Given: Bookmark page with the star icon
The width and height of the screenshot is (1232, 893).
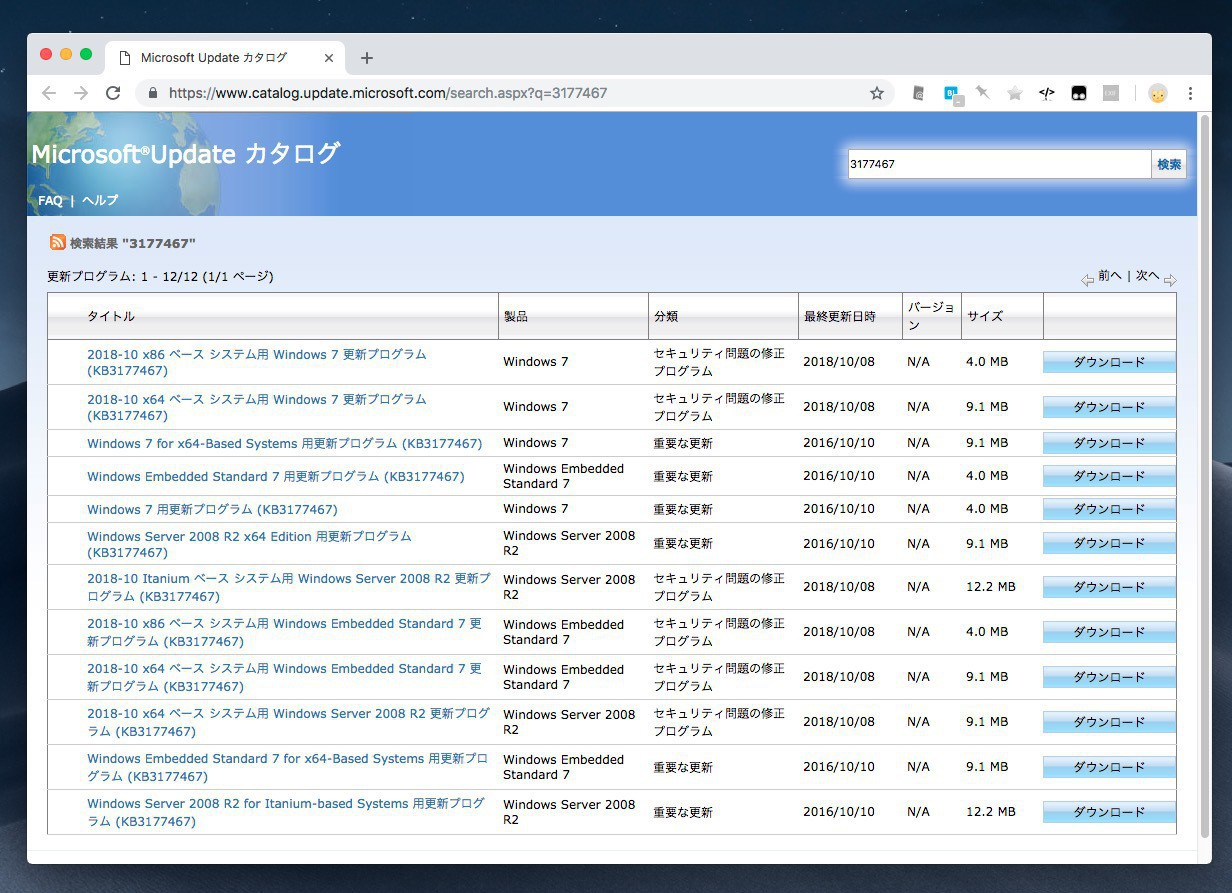Looking at the screenshot, I should [x=877, y=93].
